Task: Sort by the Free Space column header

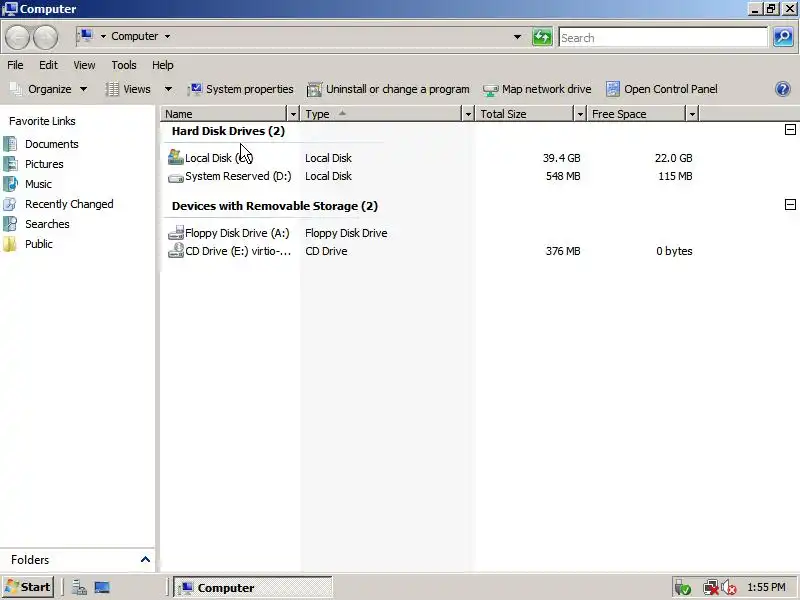Action: [636, 114]
